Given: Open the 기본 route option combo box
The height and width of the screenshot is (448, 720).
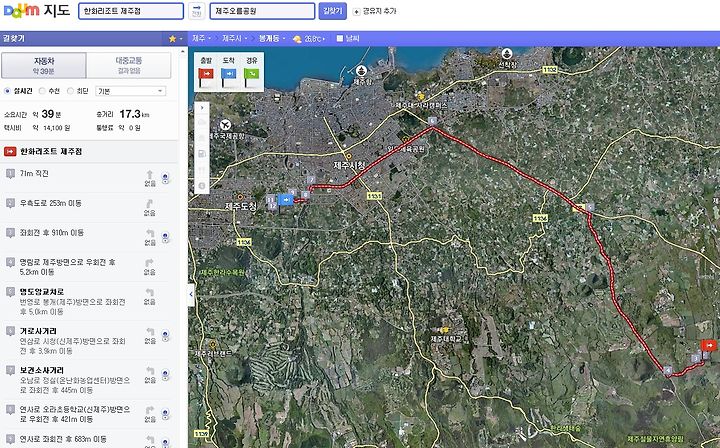Looking at the screenshot, I should pos(130,91).
